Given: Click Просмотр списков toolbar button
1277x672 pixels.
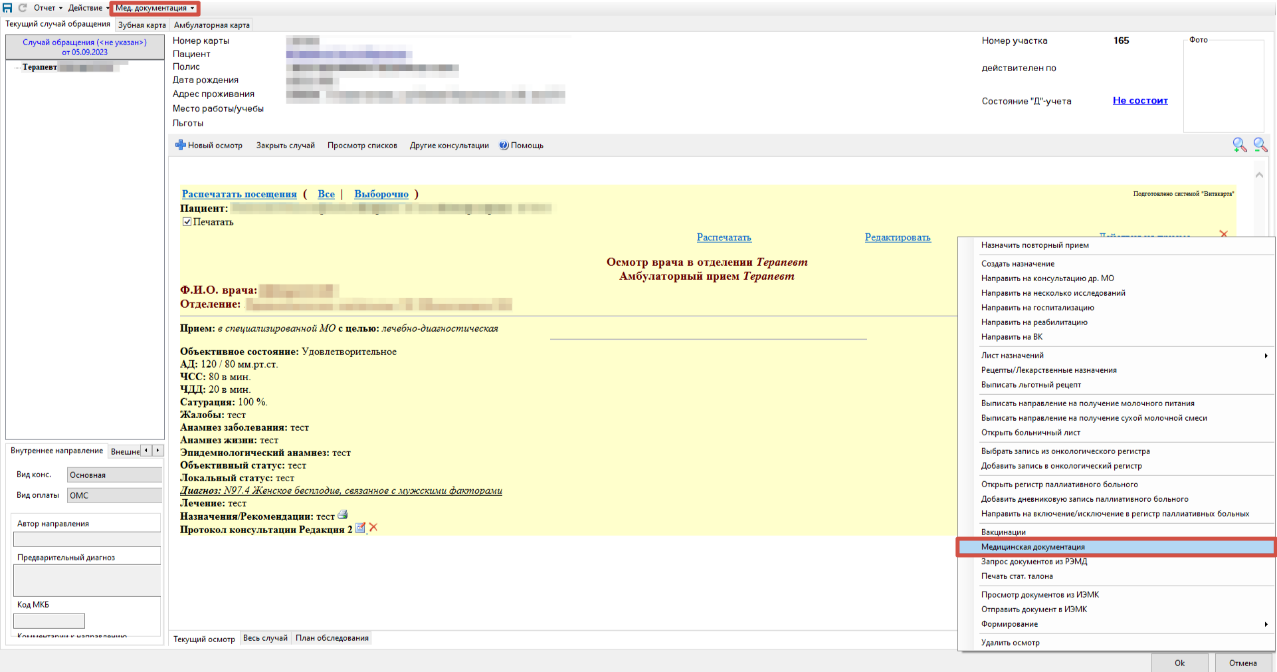Looking at the screenshot, I should (x=362, y=145).
